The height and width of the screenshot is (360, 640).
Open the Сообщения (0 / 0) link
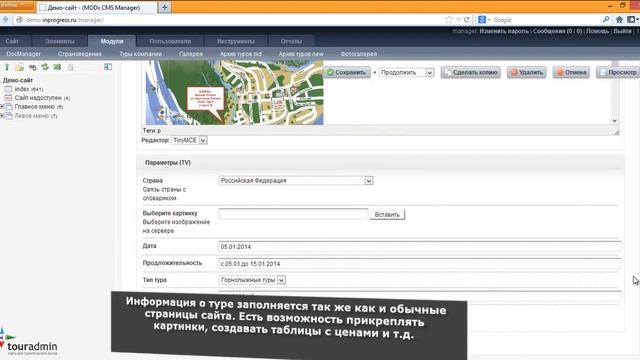[557, 31]
